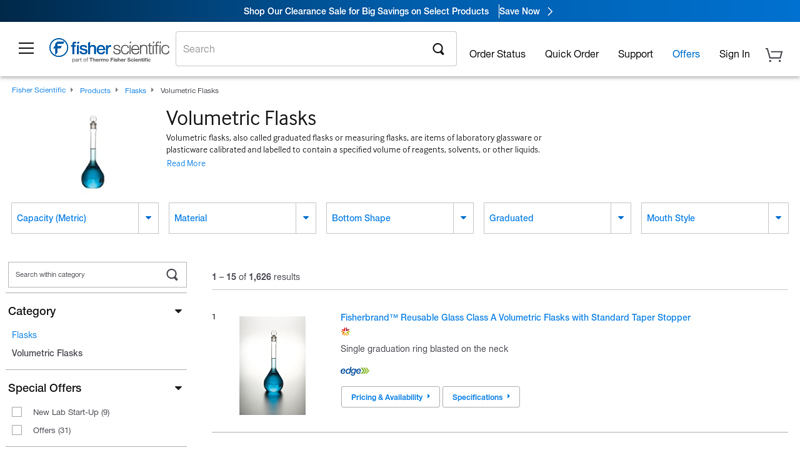Click the clearance sale banner text

[366, 11]
